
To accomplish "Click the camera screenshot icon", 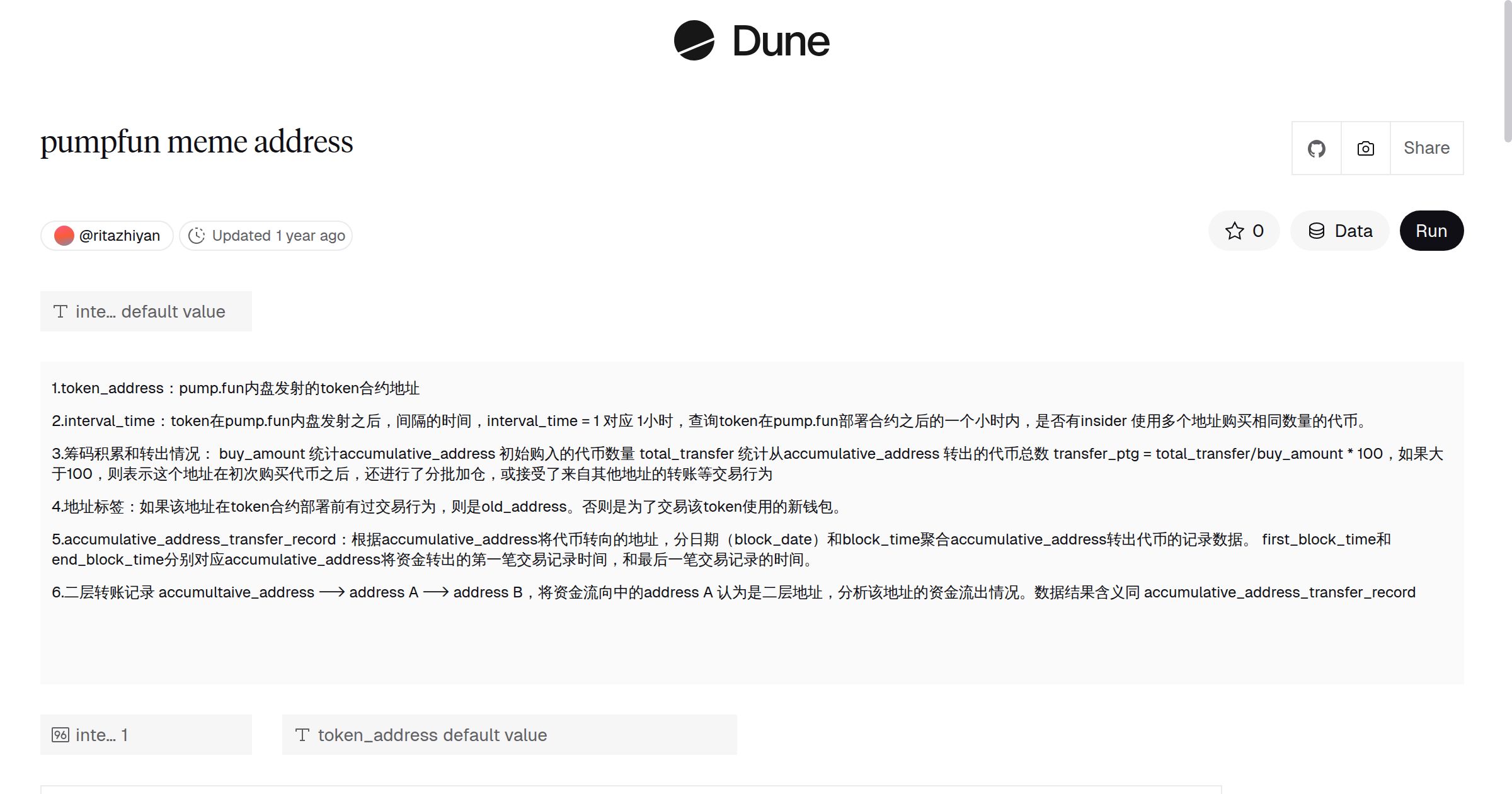I will (x=1365, y=148).
